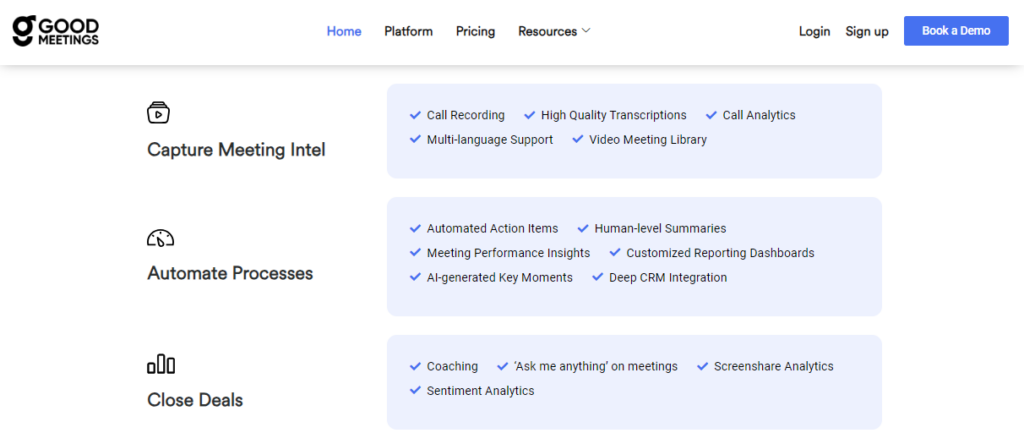Viewport: 1024px width, 433px height.
Task: Click the checkmark beside Deep CRM Integration
Action: pos(598,277)
